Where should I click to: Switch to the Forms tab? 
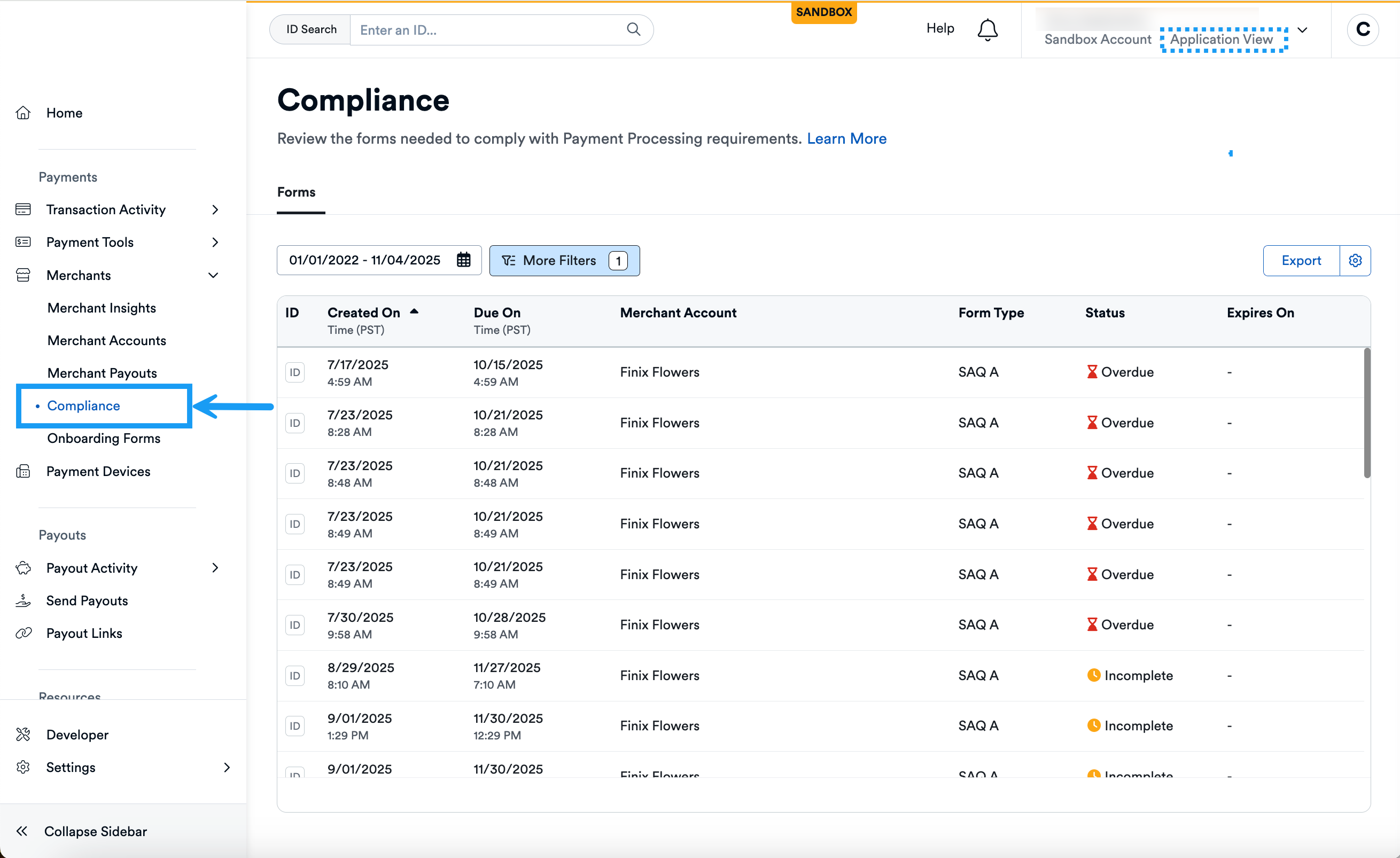coord(296,192)
